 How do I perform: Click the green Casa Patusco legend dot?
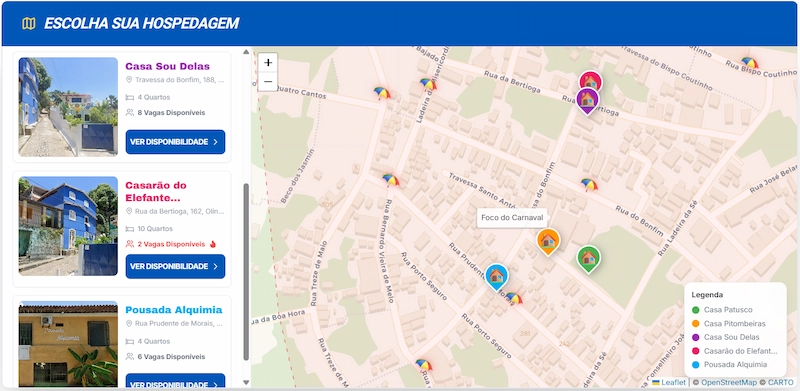(x=695, y=310)
